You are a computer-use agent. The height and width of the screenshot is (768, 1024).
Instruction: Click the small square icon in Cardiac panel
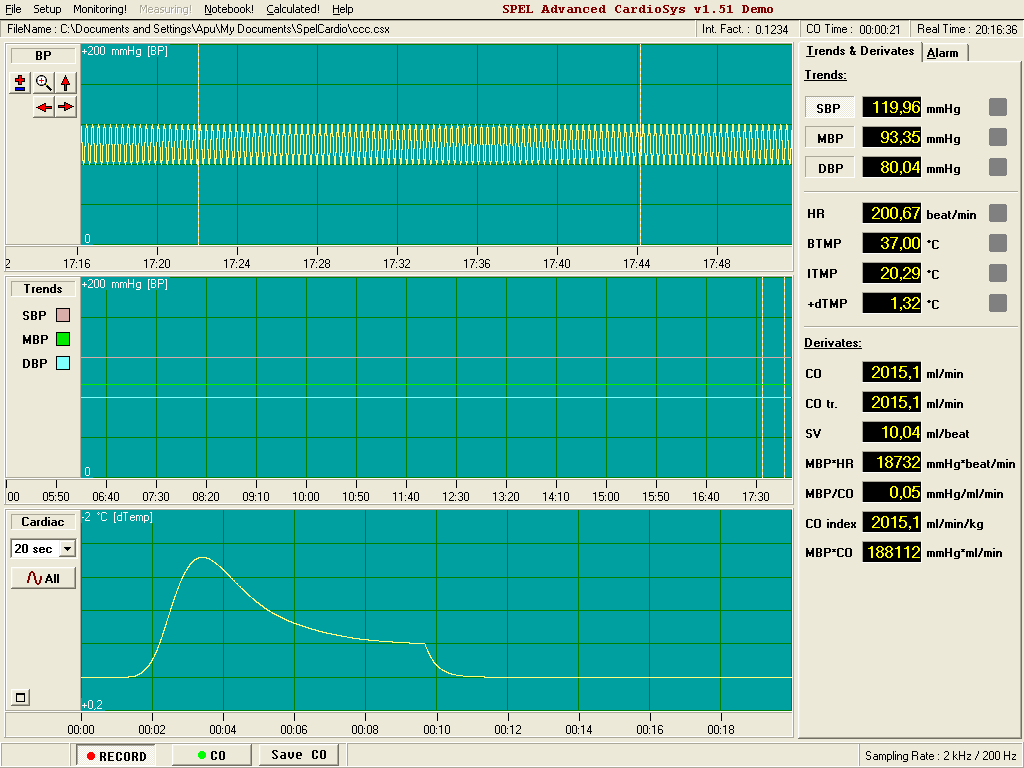tap(21, 697)
